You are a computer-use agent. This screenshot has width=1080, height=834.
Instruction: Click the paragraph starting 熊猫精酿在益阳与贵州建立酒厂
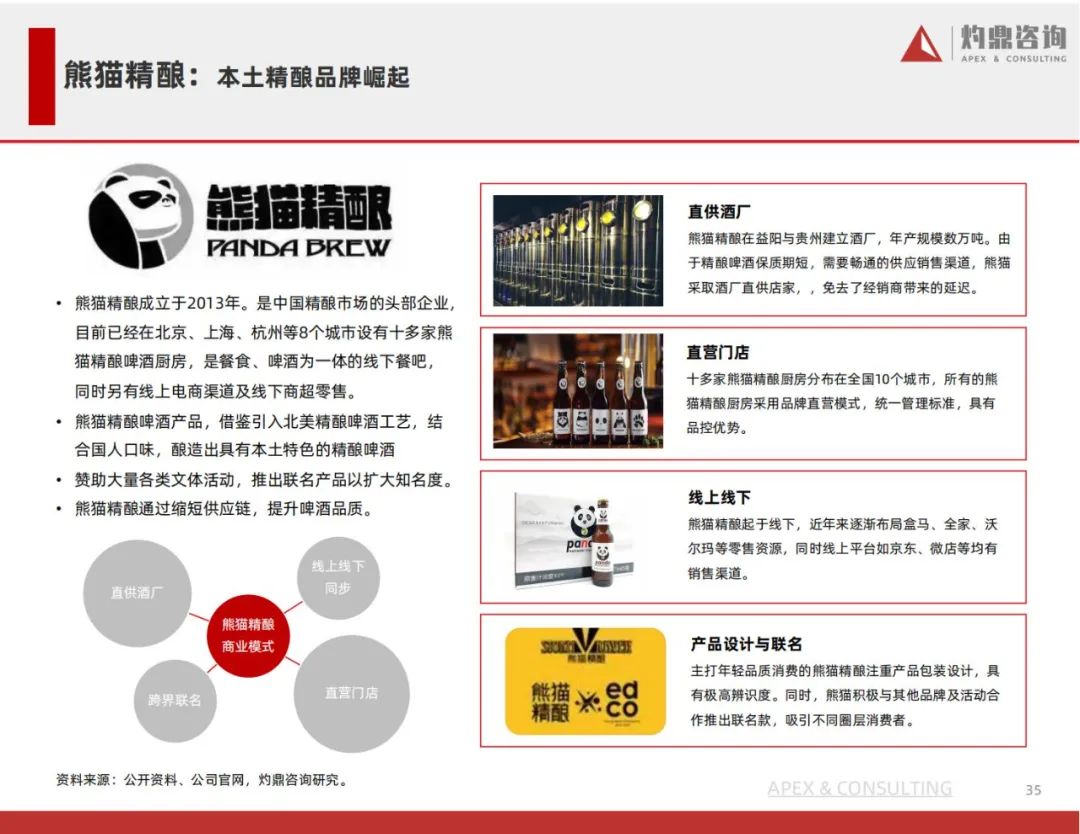[849, 263]
